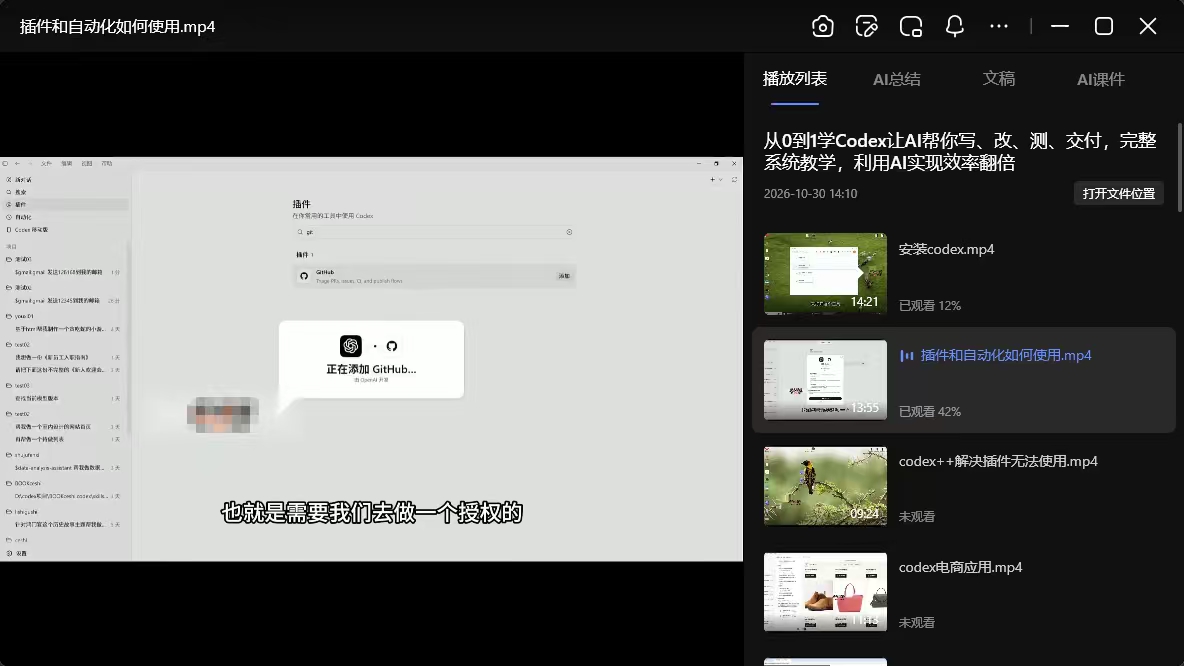Select the codex电商应用.mp4 thumbnail
1184x666 pixels.
pos(825,592)
